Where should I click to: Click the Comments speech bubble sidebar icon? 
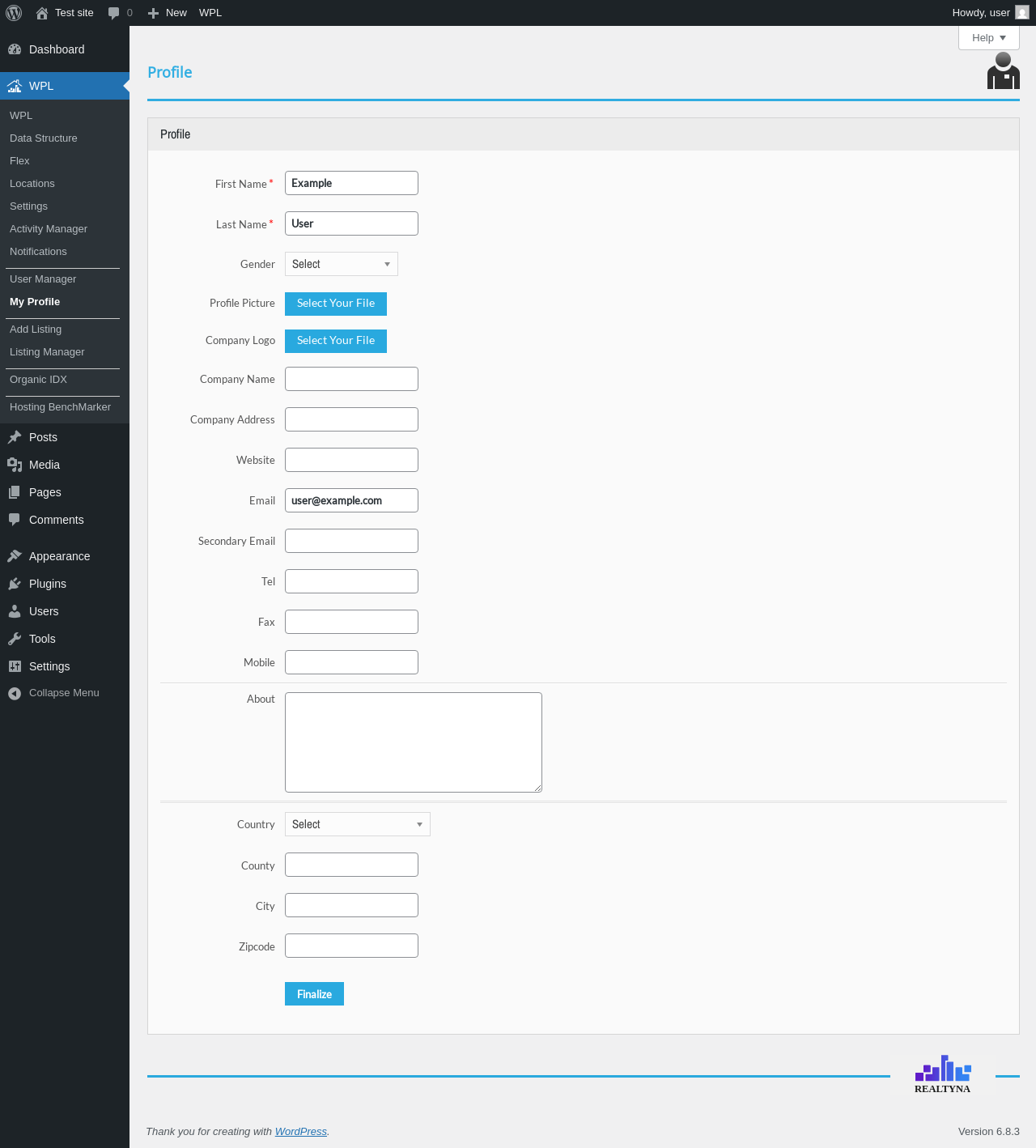15,520
